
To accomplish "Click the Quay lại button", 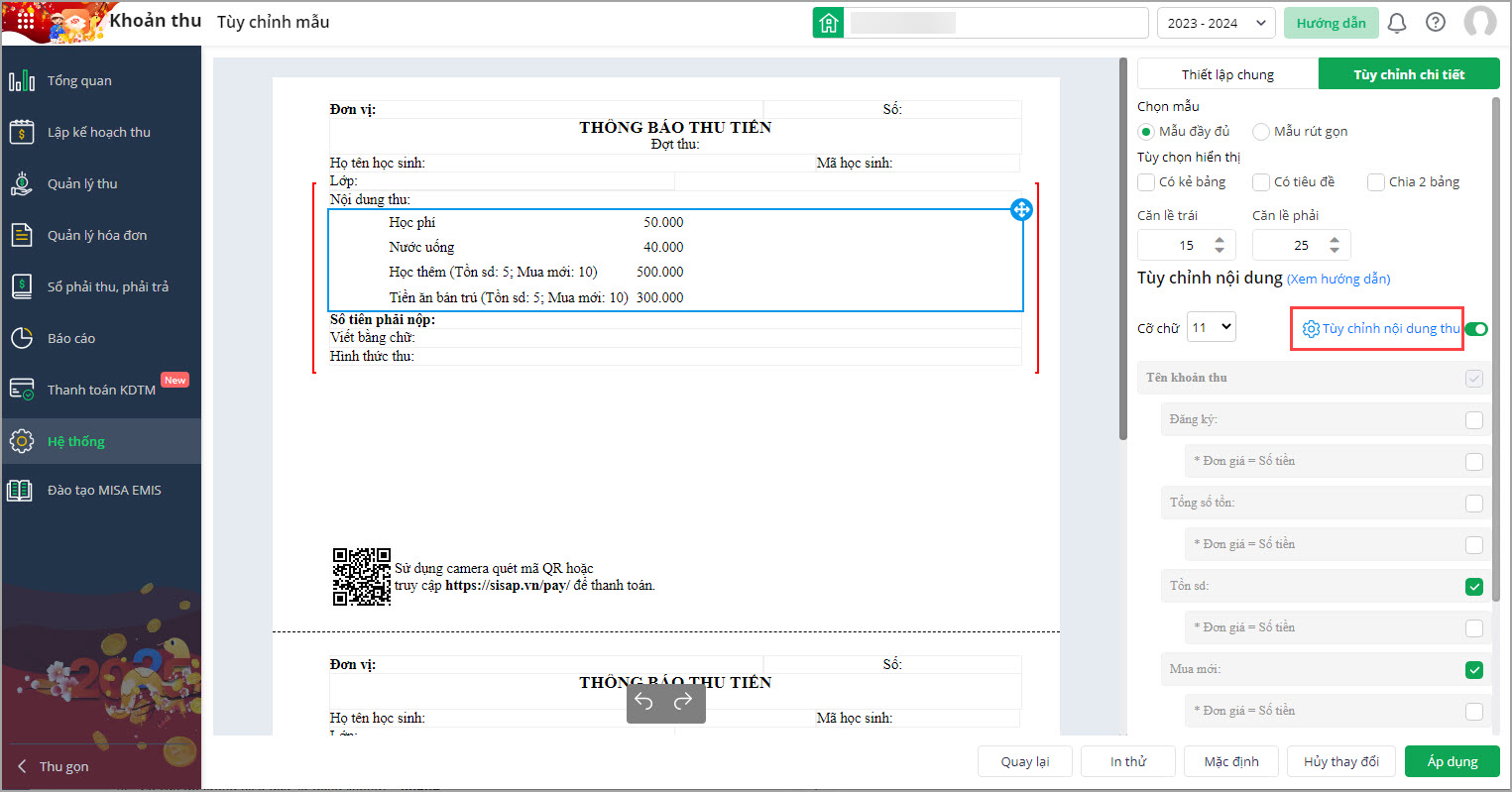I will 1025,761.
